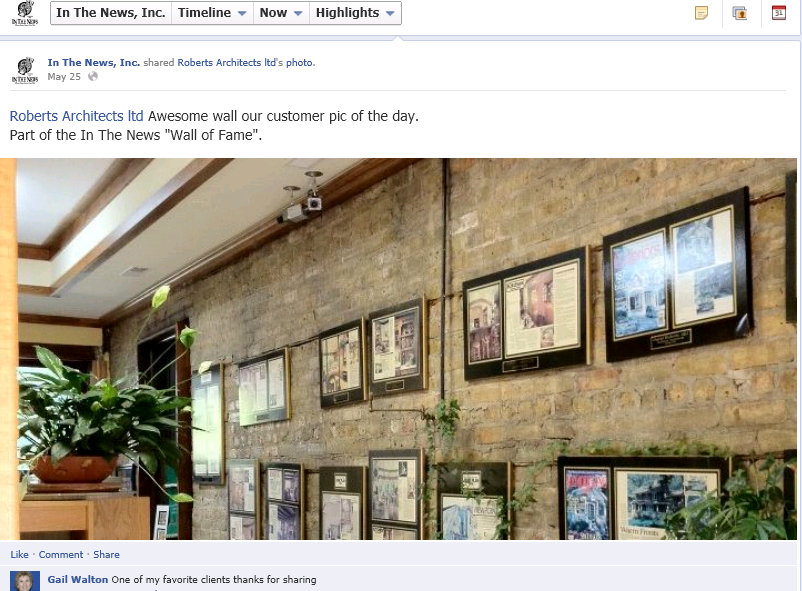The width and height of the screenshot is (802, 591).
Task: Open the yellow notes icon
Action: [x=701, y=13]
